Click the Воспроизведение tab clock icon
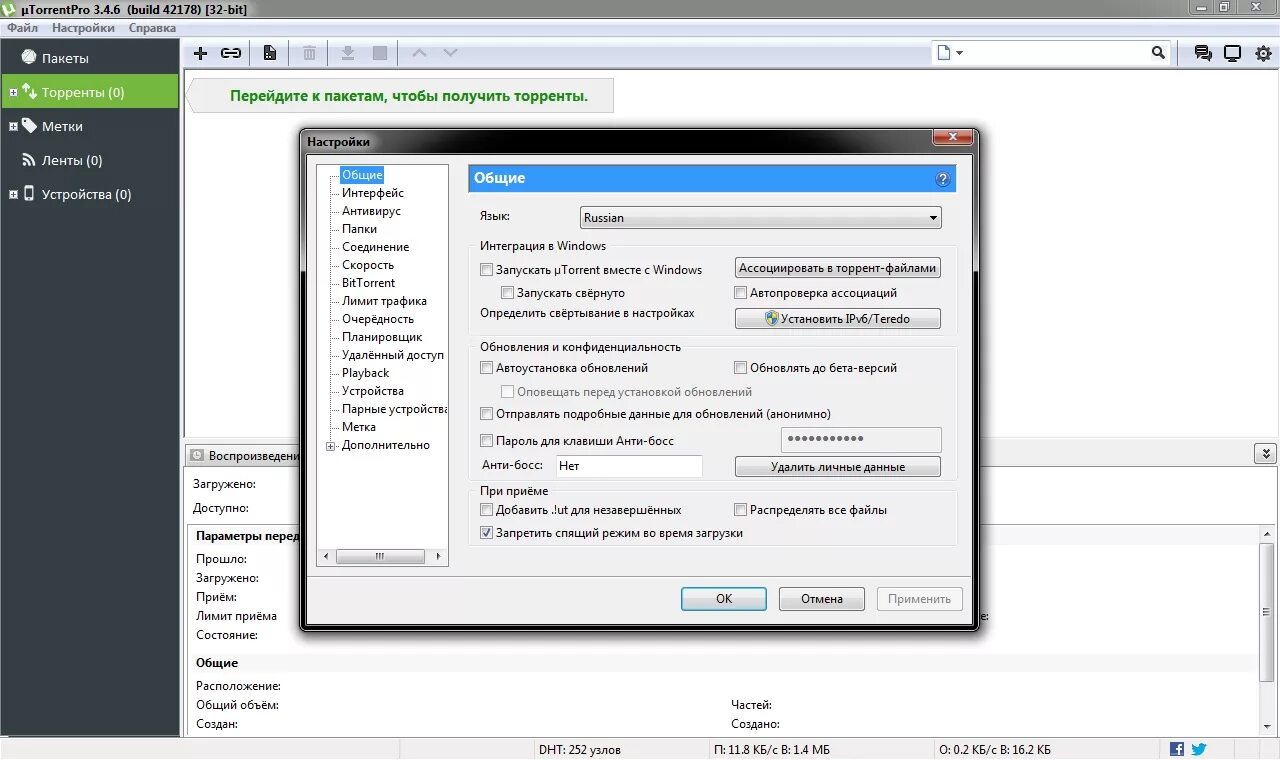 point(197,456)
